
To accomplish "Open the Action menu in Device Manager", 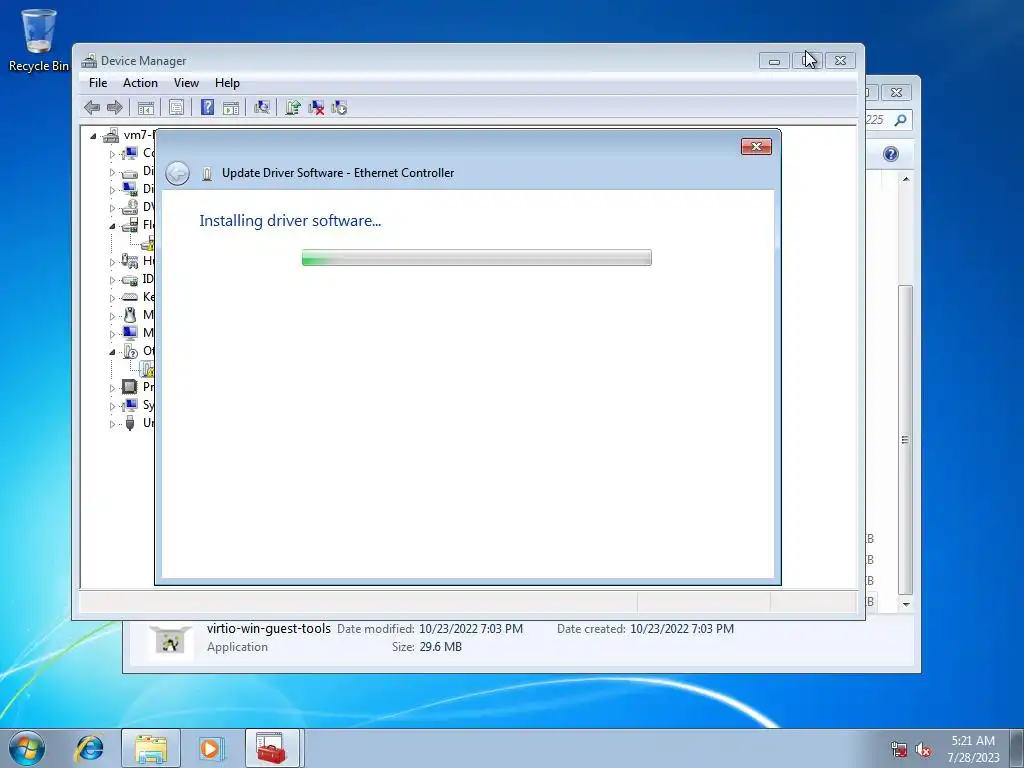I will click(140, 83).
